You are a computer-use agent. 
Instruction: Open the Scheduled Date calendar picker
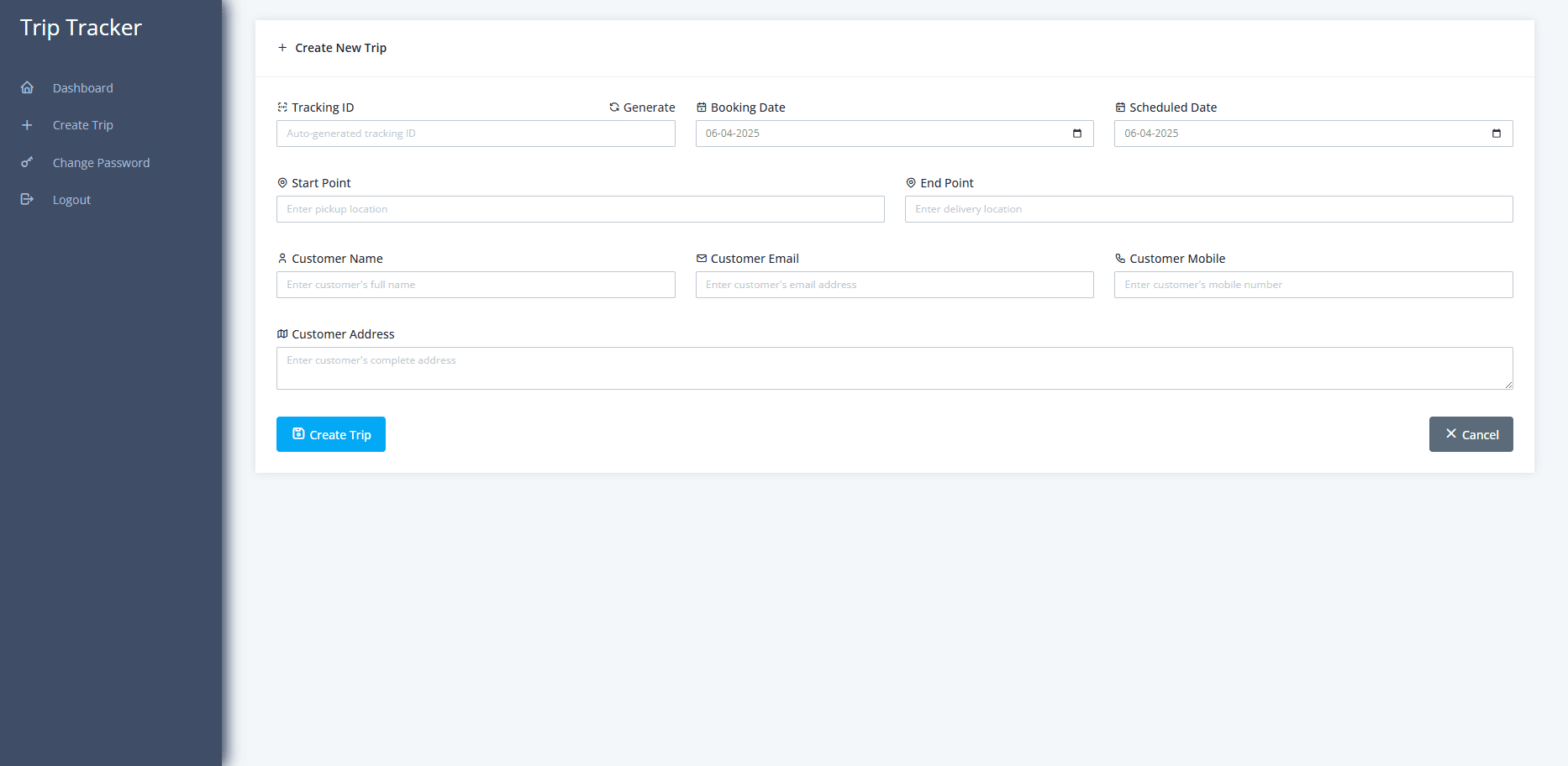pyautogui.click(x=1496, y=134)
